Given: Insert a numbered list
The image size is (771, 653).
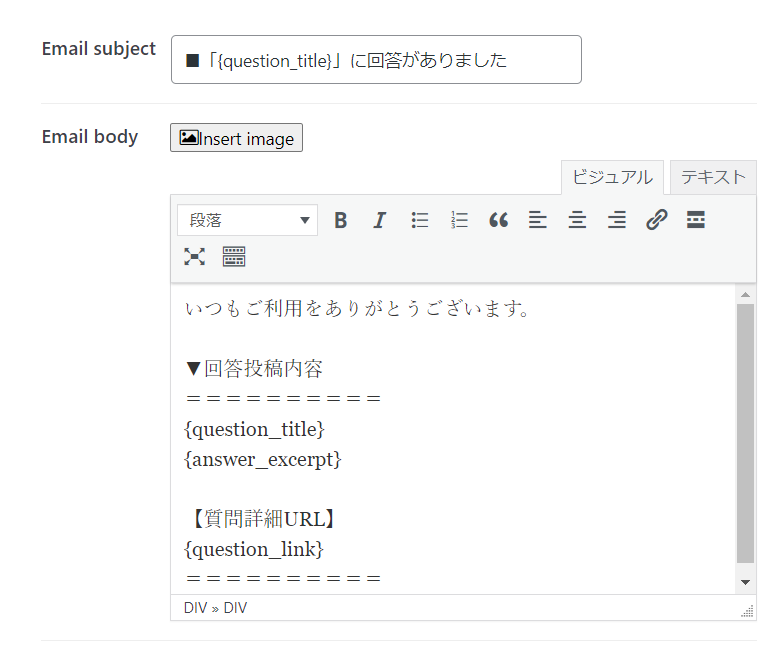Looking at the screenshot, I should (x=459, y=220).
